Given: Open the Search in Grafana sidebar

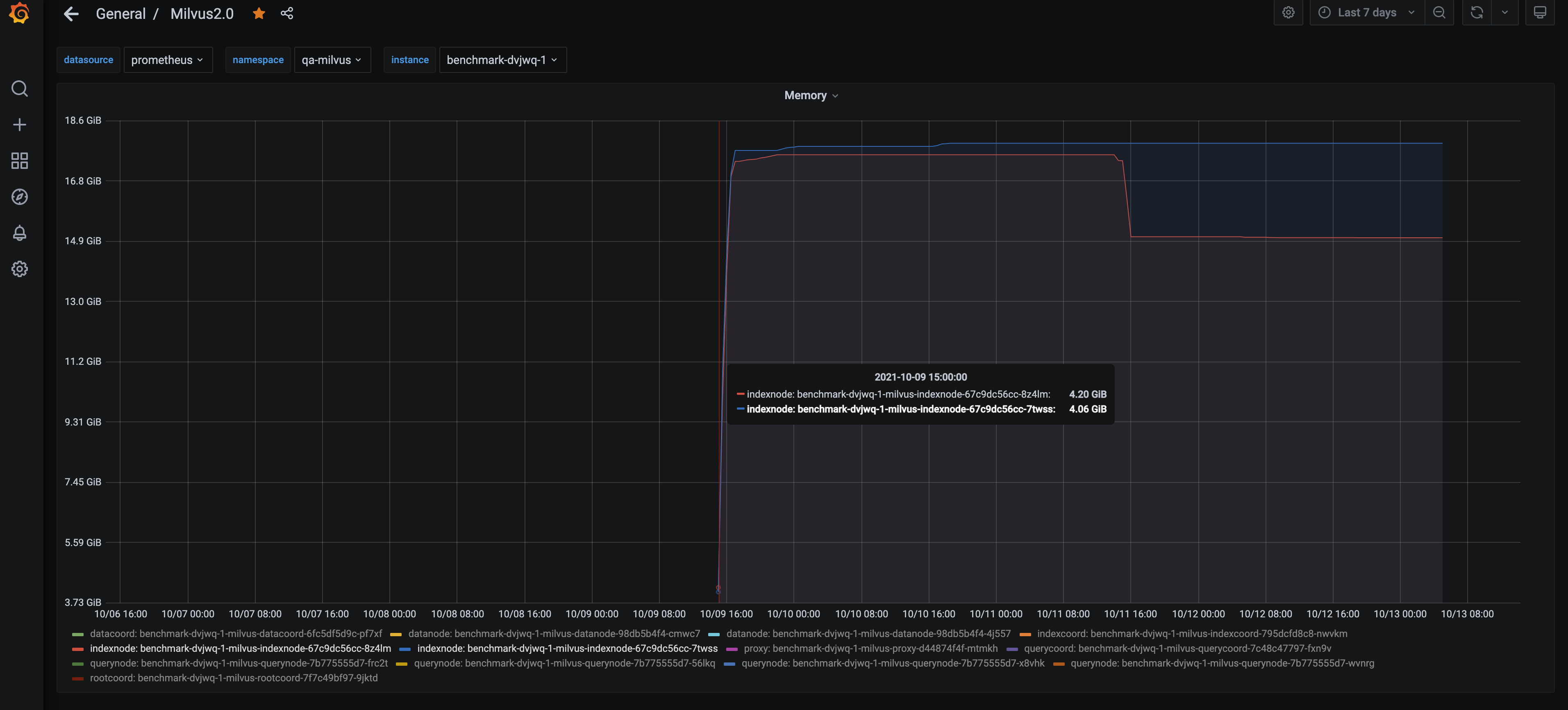Looking at the screenshot, I should pos(20,89).
